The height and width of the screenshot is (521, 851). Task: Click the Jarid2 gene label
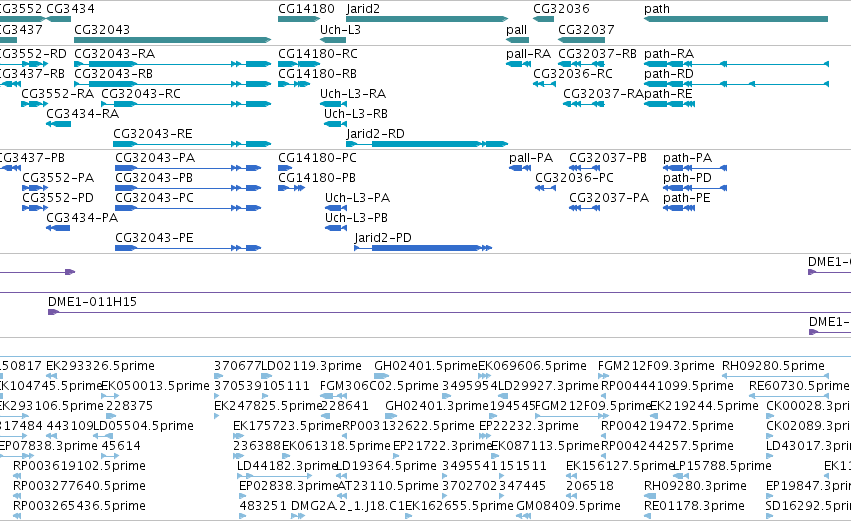363,9
